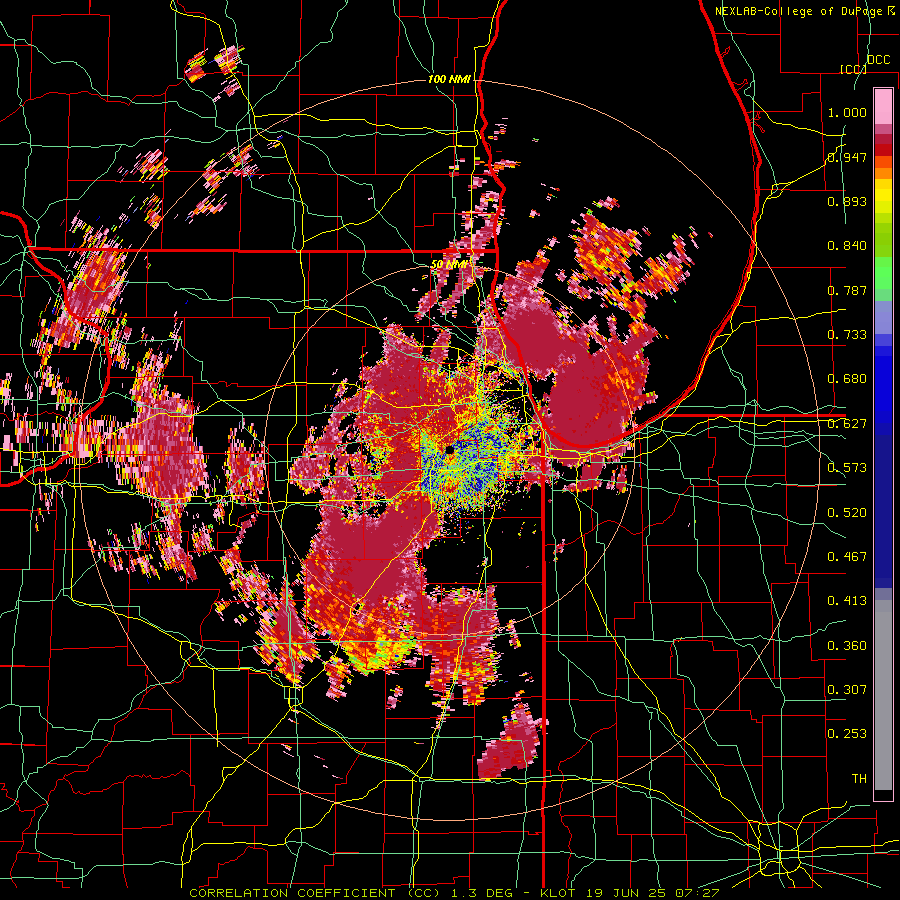
Task: Click the [CC] legend unit label
Action: [x=853, y=69]
